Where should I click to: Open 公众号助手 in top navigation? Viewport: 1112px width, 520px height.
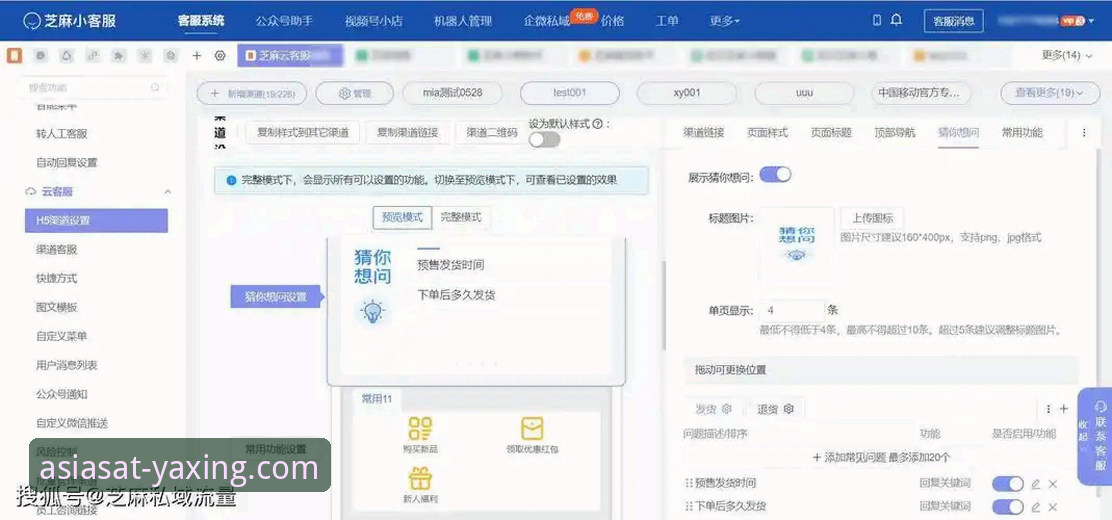click(x=284, y=21)
